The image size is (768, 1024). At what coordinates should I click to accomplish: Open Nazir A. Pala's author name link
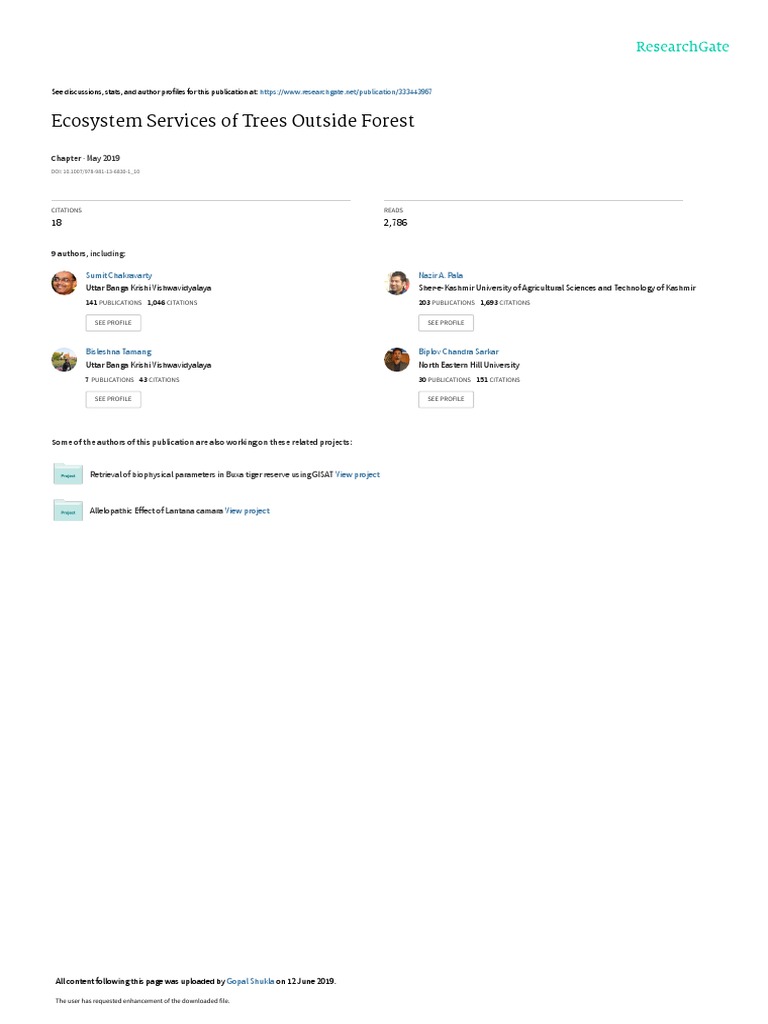click(441, 276)
